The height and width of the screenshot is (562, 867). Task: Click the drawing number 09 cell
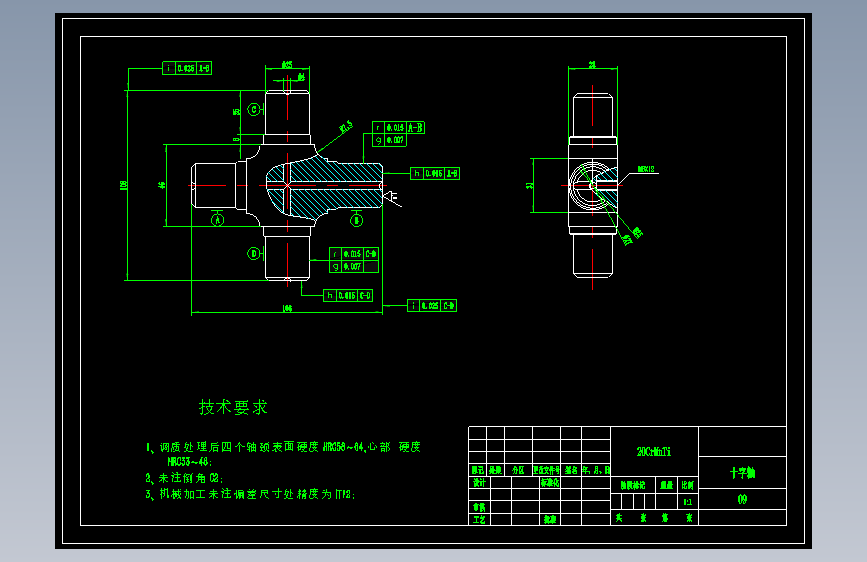(x=743, y=499)
